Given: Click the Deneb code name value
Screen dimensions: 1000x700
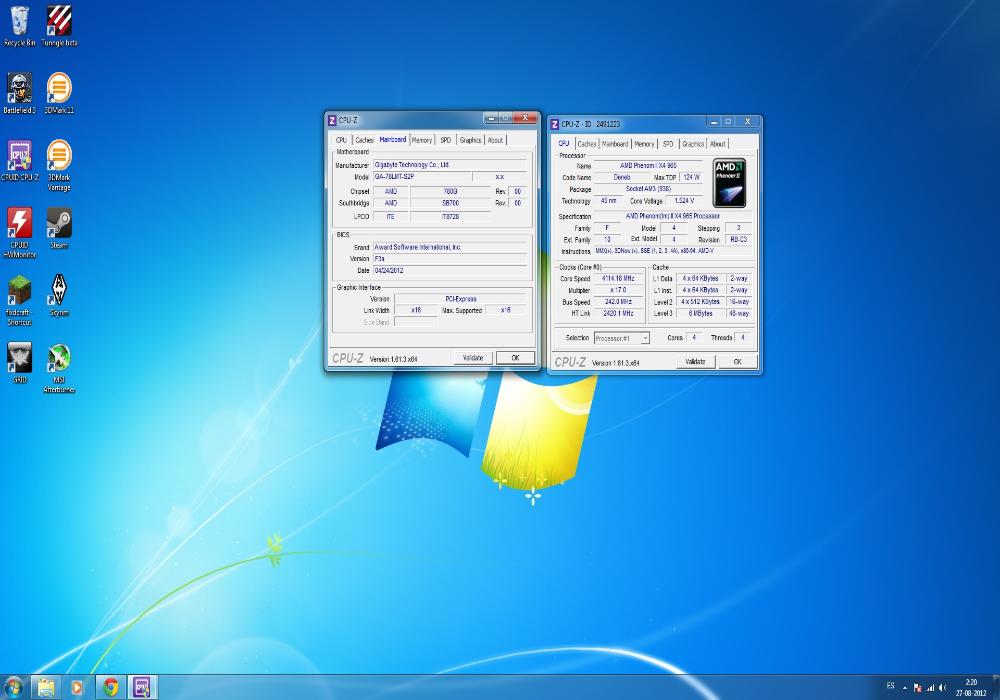Looking at the screenshot, I should (622, 177).
